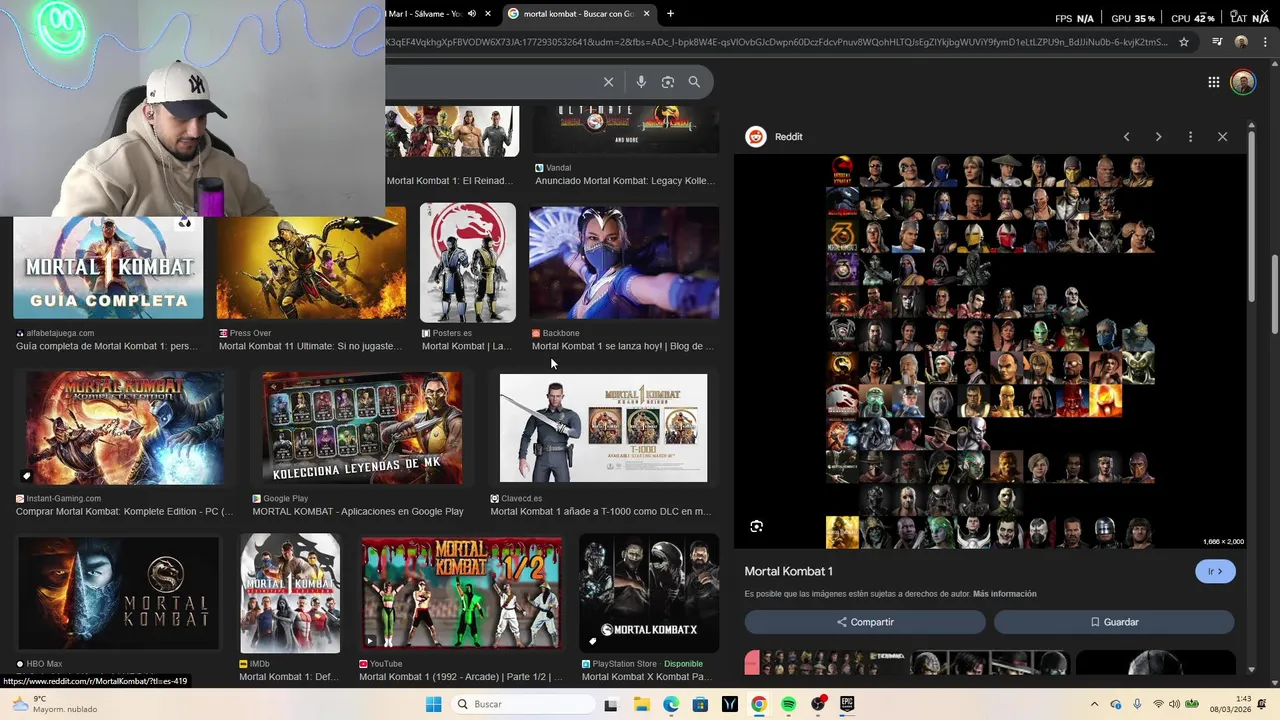
Task: Open the T-1000 DLC thumbnail
Action: point(603,428)
